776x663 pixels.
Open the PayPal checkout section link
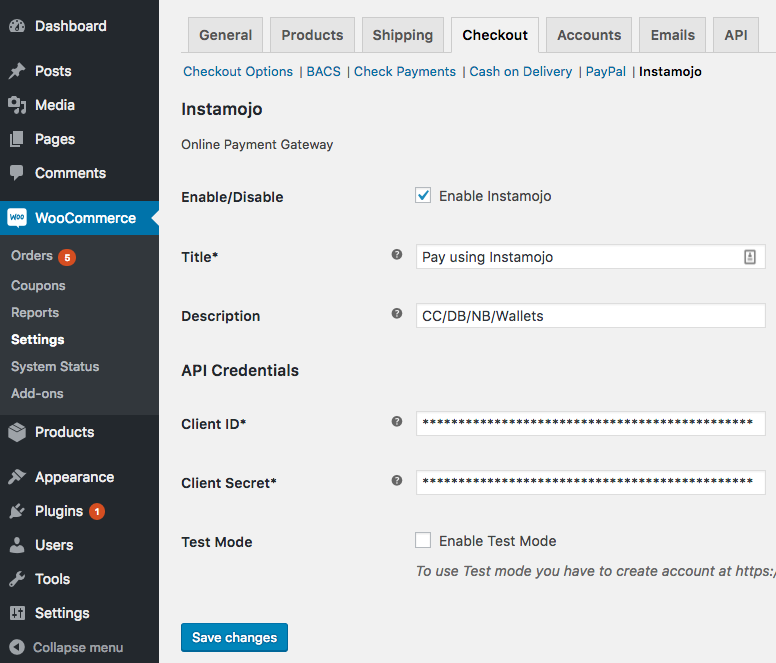(606, 72)
